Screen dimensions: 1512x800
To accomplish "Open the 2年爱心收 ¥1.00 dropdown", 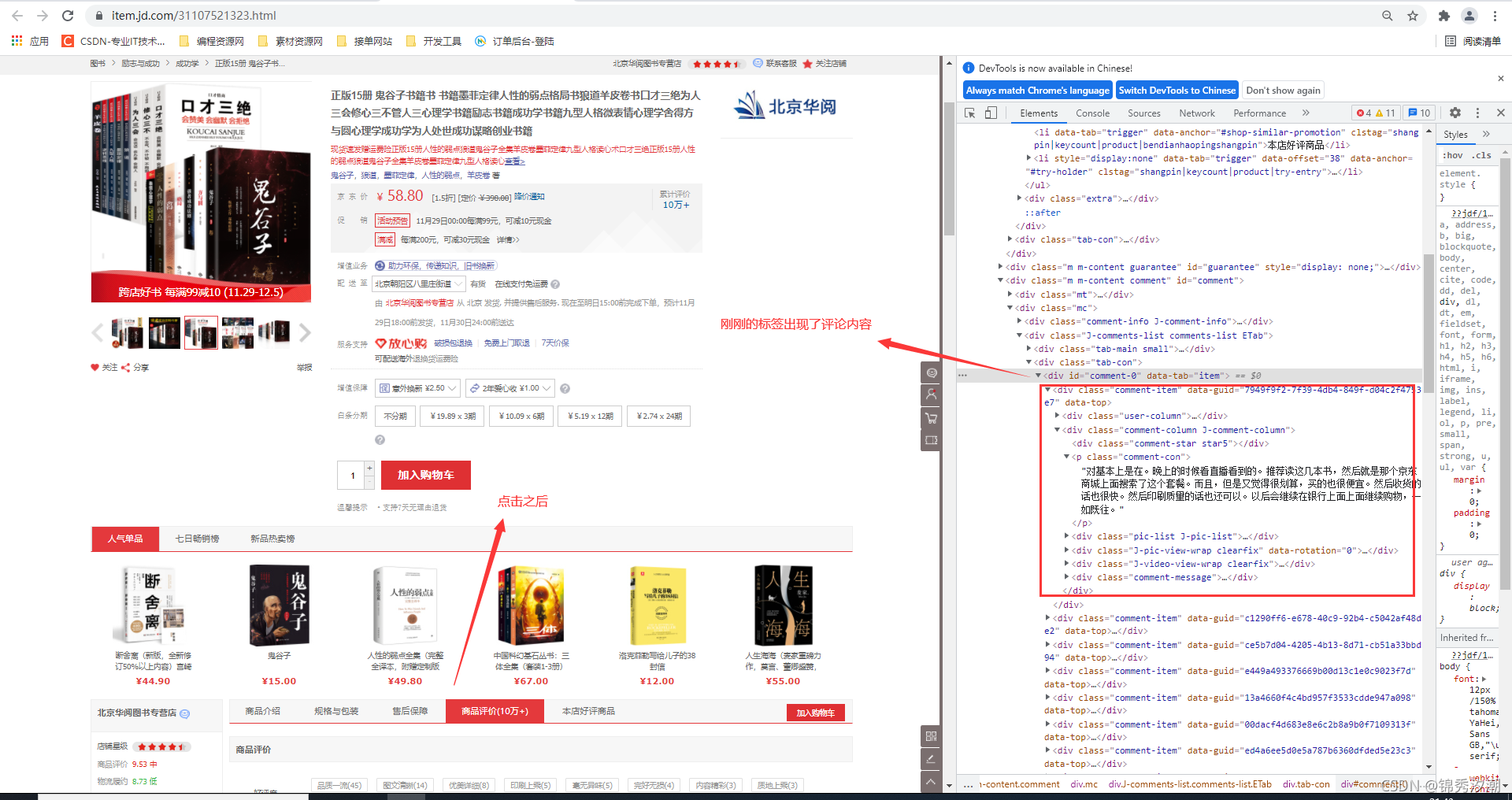I will tap(510, 388).
